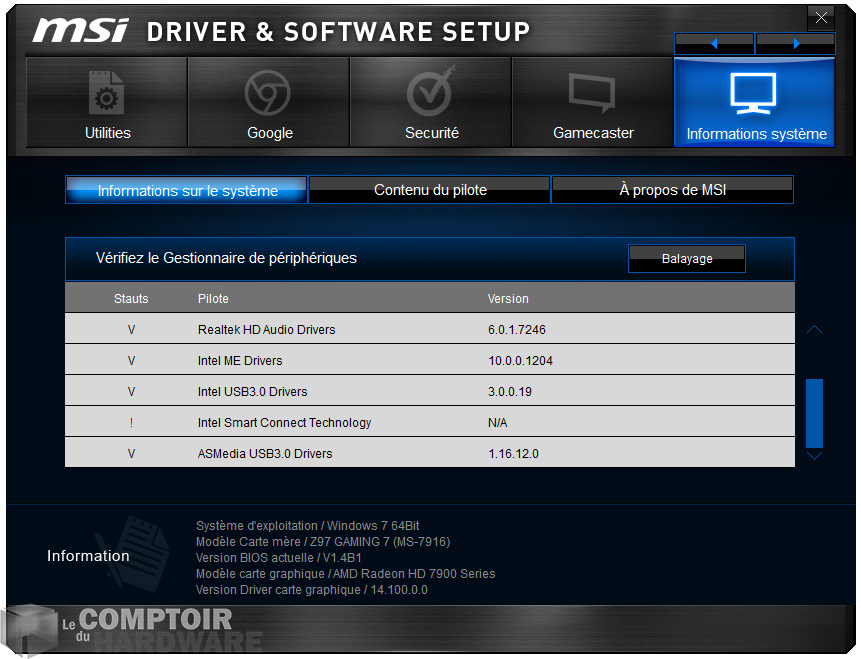Viewport: 861px width, 659px height.
Task: Click the right navigation arrow button
Action: coord(796,43)
